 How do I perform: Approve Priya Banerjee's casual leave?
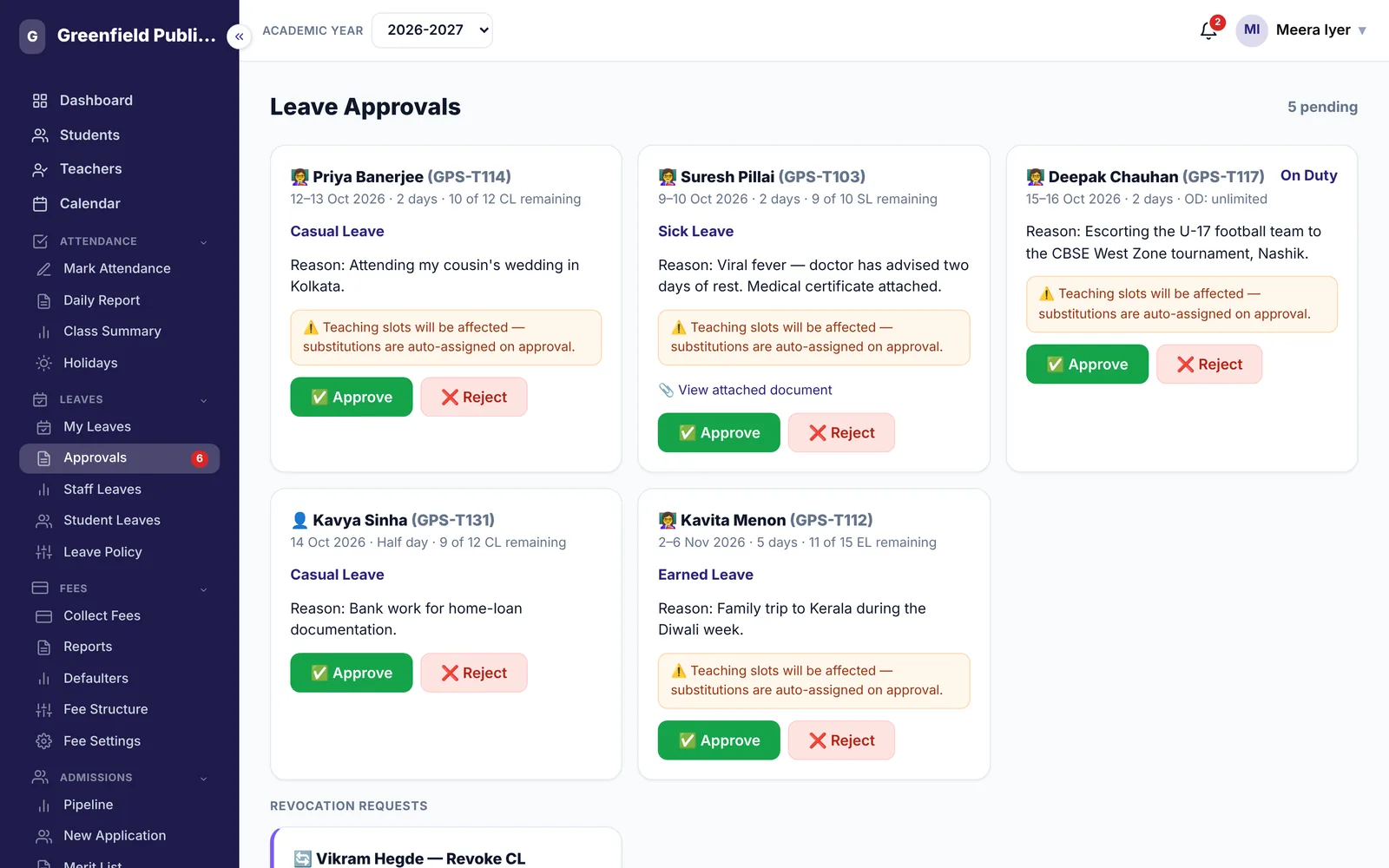coord(352,398)
